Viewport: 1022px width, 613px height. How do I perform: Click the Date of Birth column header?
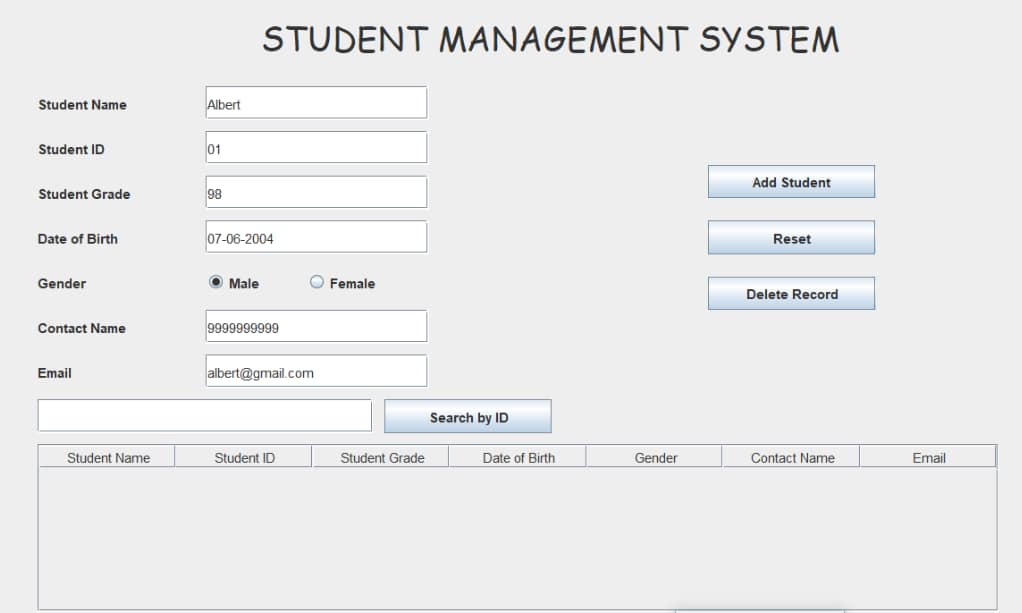click(x=518, y=458)
